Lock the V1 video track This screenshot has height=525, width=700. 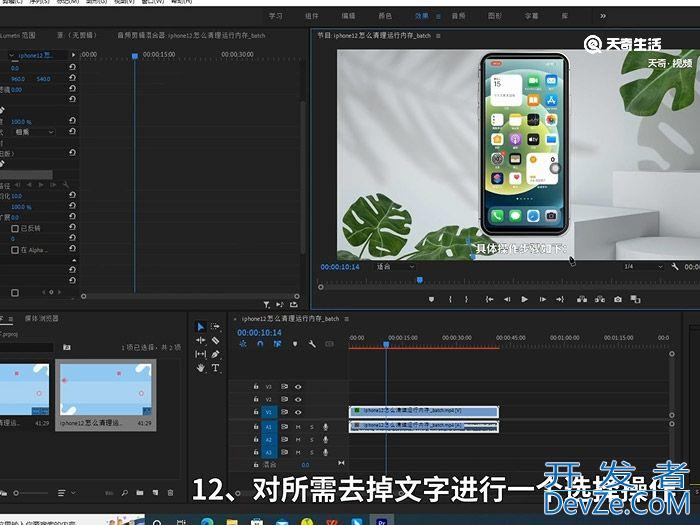256,412
